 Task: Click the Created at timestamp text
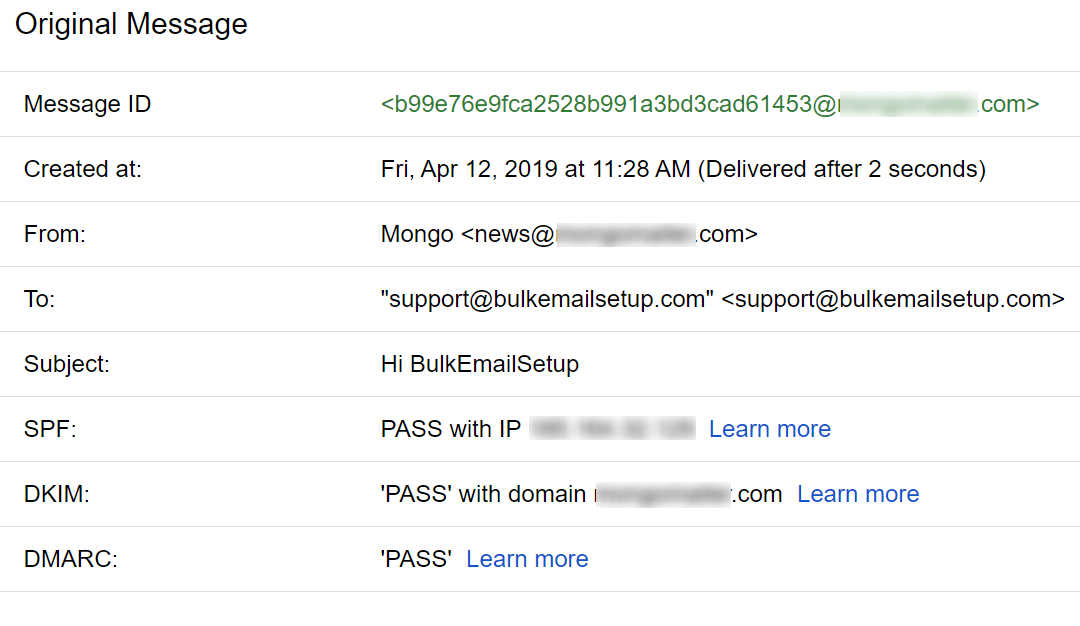(683, 169)
